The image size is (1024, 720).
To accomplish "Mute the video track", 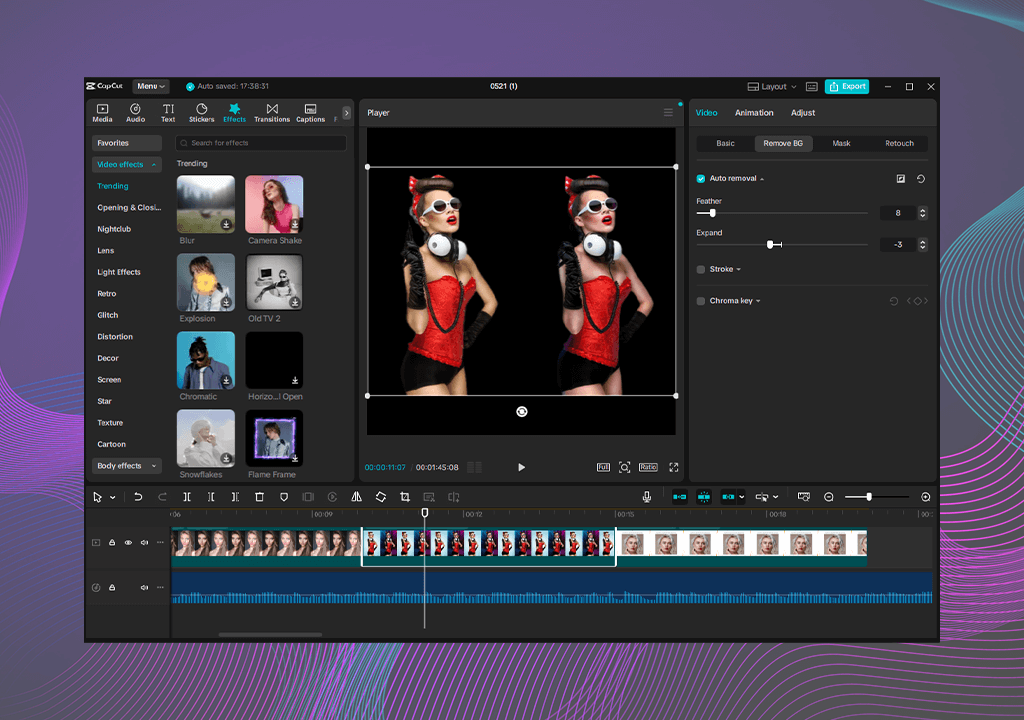I will [144, 543].
